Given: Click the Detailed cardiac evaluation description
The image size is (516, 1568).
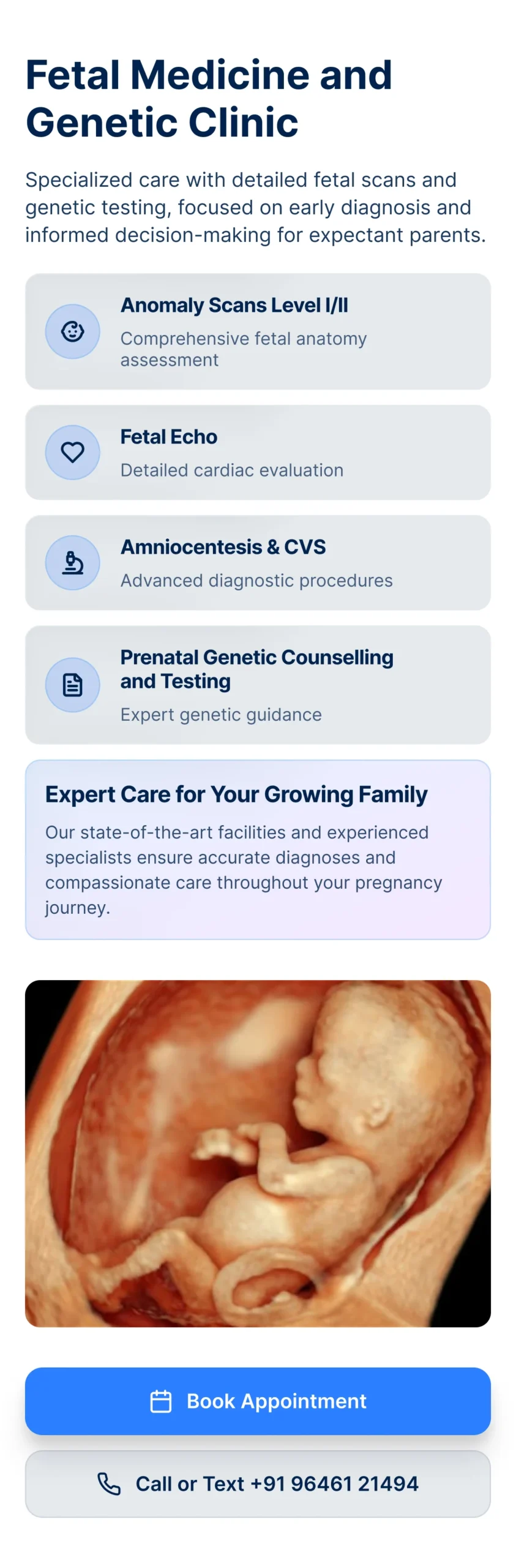Looking at the screenshot, I should click(x=232, y=470).
